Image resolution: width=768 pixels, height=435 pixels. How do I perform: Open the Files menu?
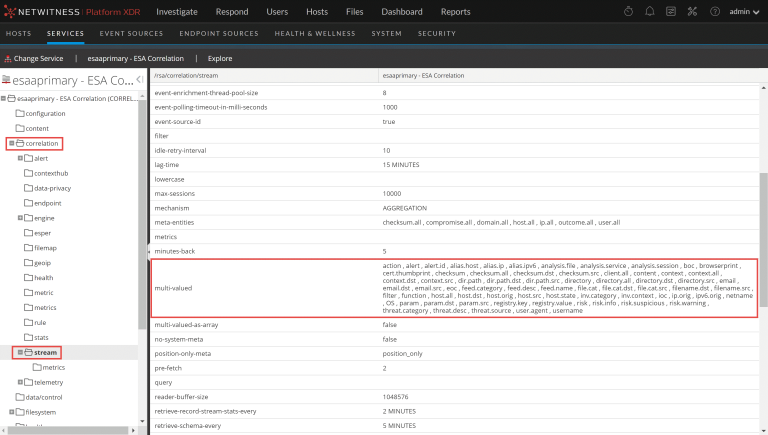click(x=355, y=12)
